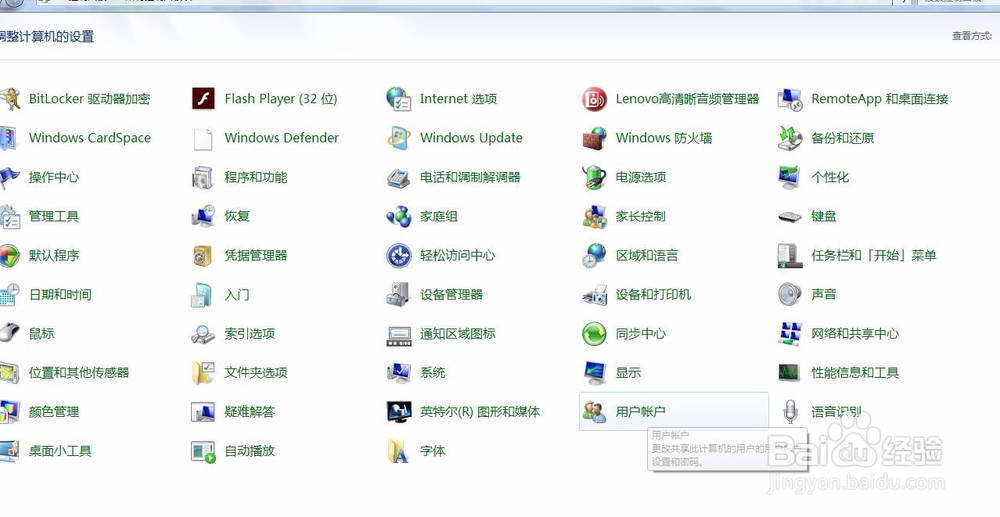Click the Windows CardSpace link
Viewport: 1000px width, 517px height.
90,138
